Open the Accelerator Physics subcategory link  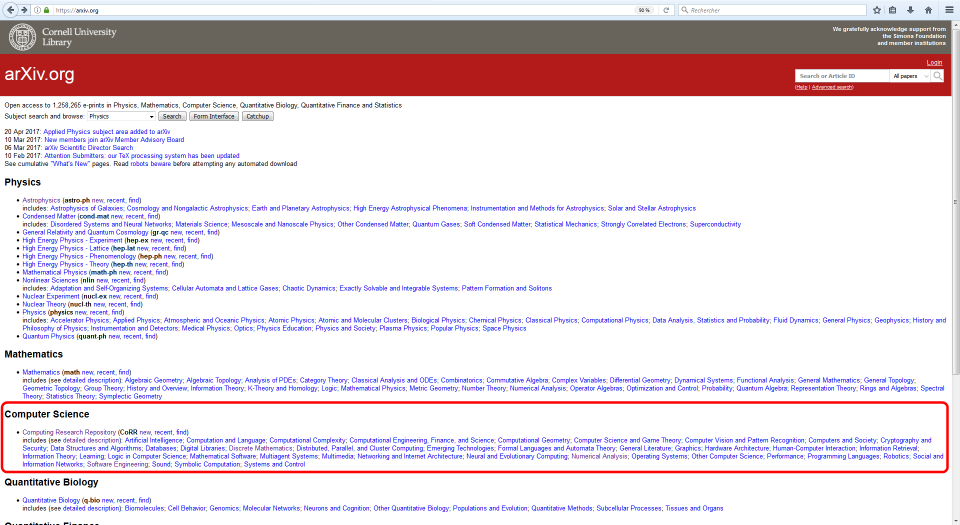pos(80,320)
